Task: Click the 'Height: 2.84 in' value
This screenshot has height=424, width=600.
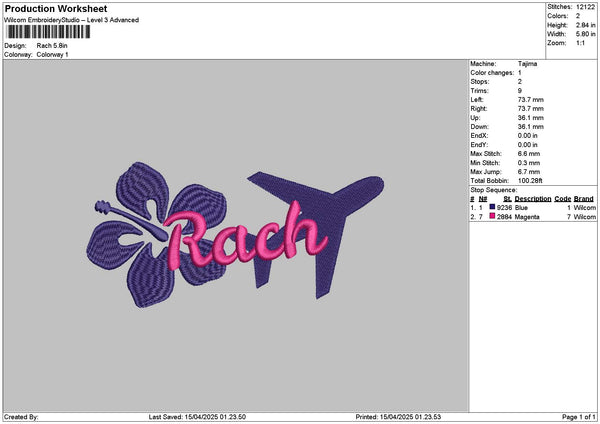Action: (585, 25)
